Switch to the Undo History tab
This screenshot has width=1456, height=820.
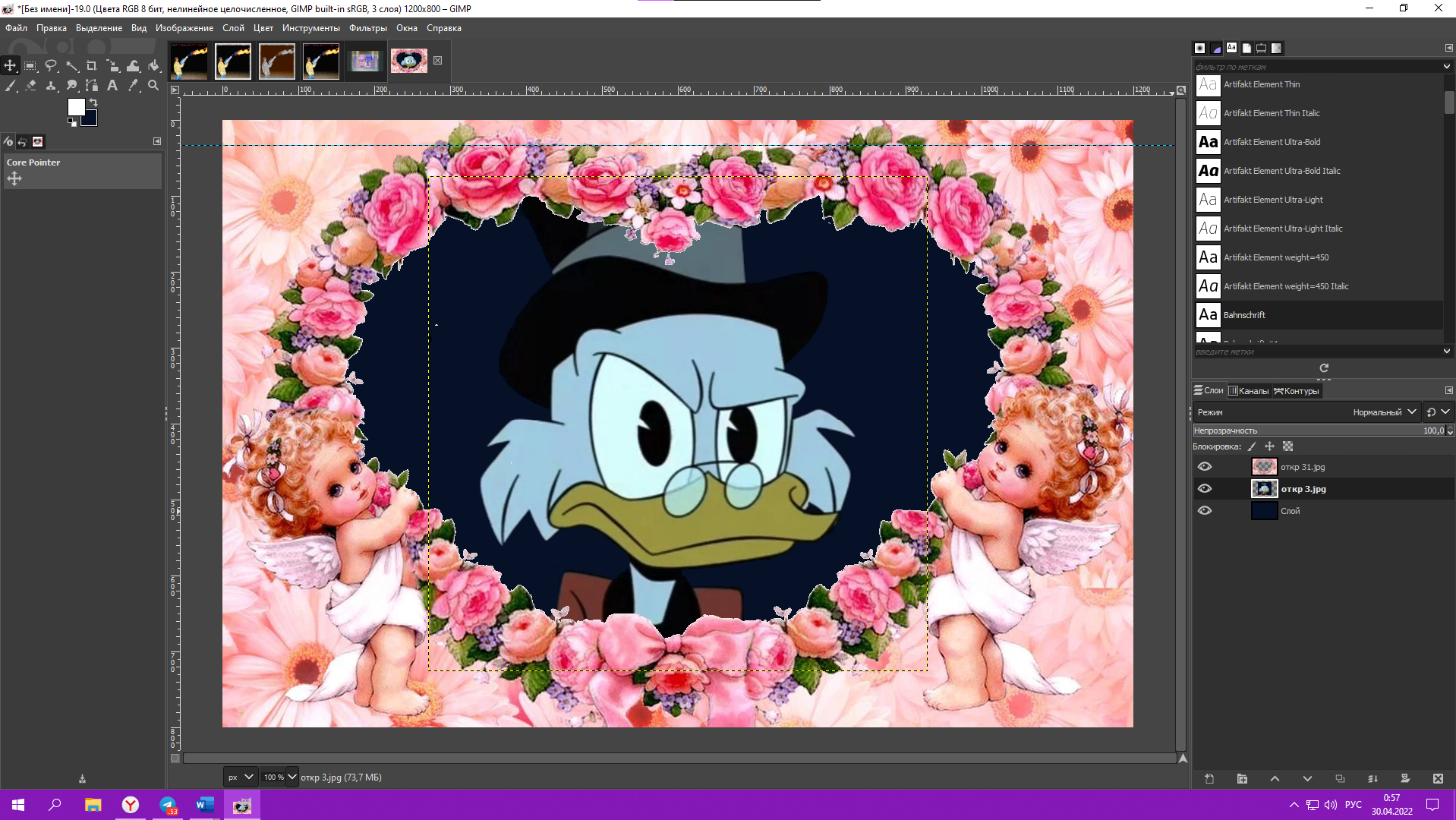(x=23, y=142)
